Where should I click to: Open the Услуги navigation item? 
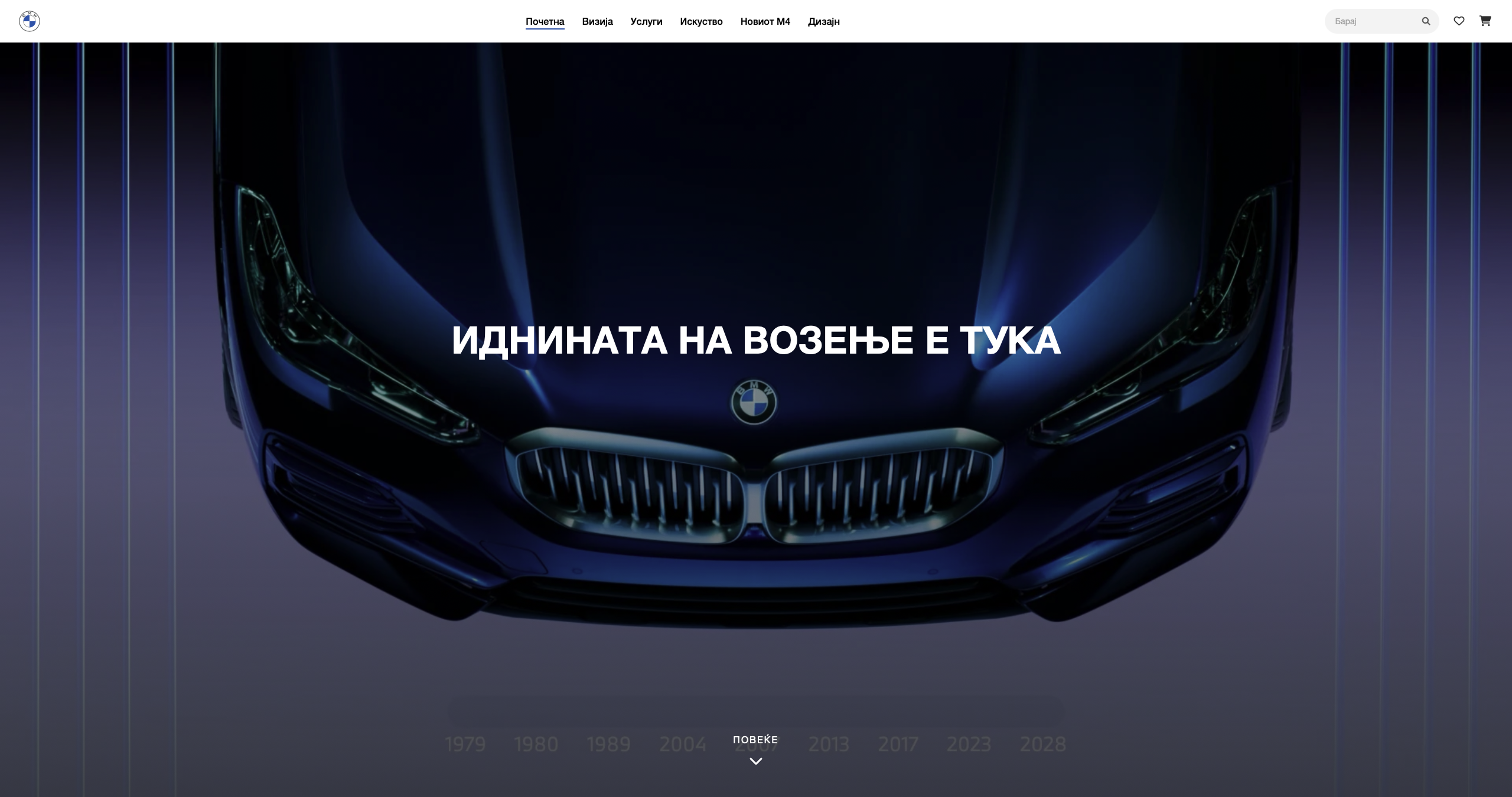646,21
